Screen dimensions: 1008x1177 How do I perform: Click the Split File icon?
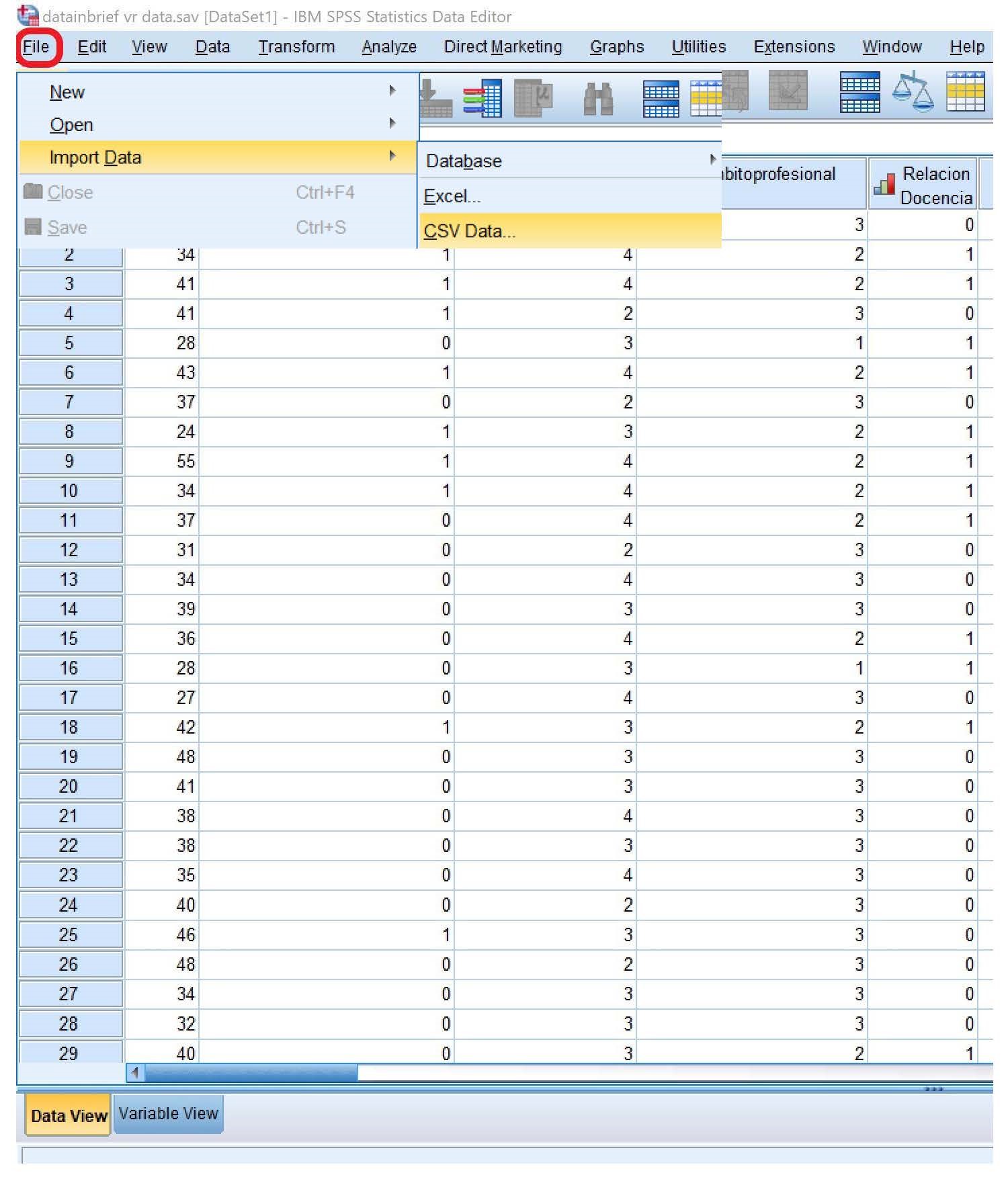860,91
